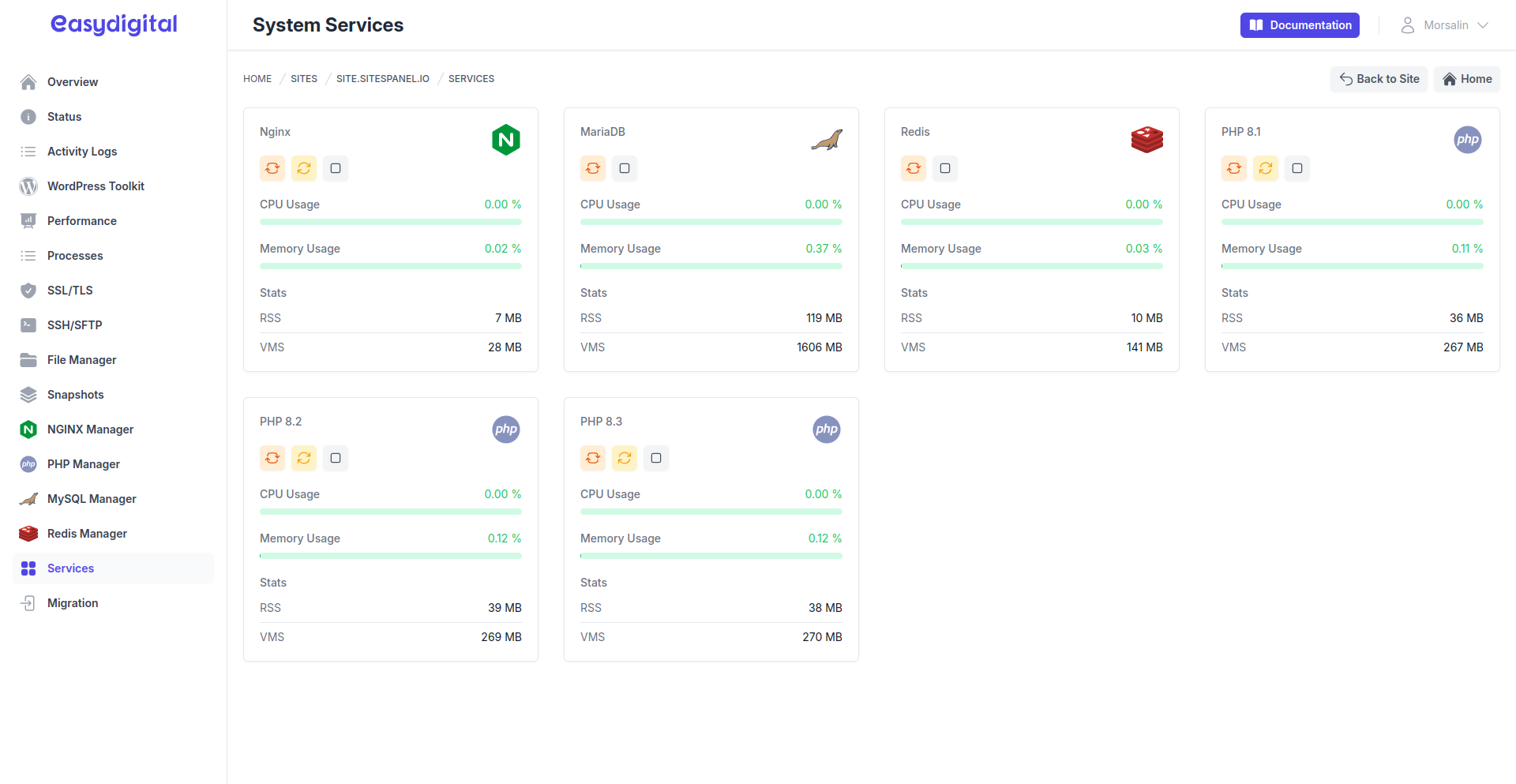Click the SITES breadcrumb link
1516x784 pixels.
[304, 79]
